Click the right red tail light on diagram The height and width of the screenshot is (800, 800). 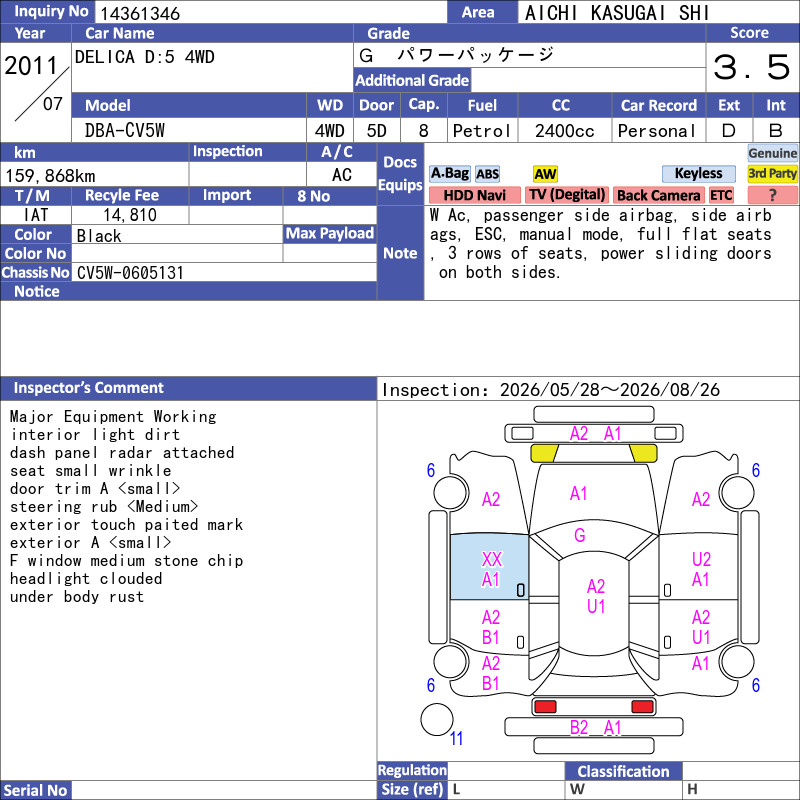642,707
